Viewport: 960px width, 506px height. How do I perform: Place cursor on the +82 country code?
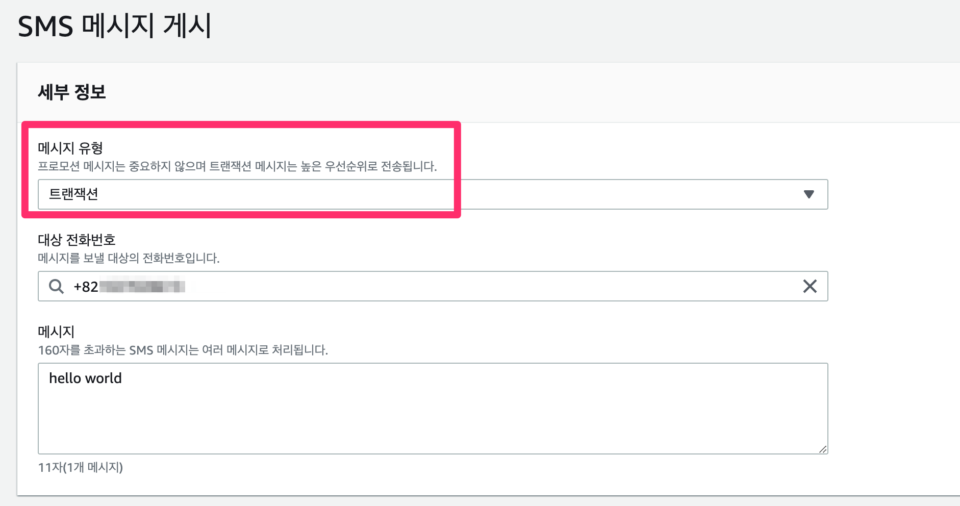pyautogui.click(x=86, y=287)
